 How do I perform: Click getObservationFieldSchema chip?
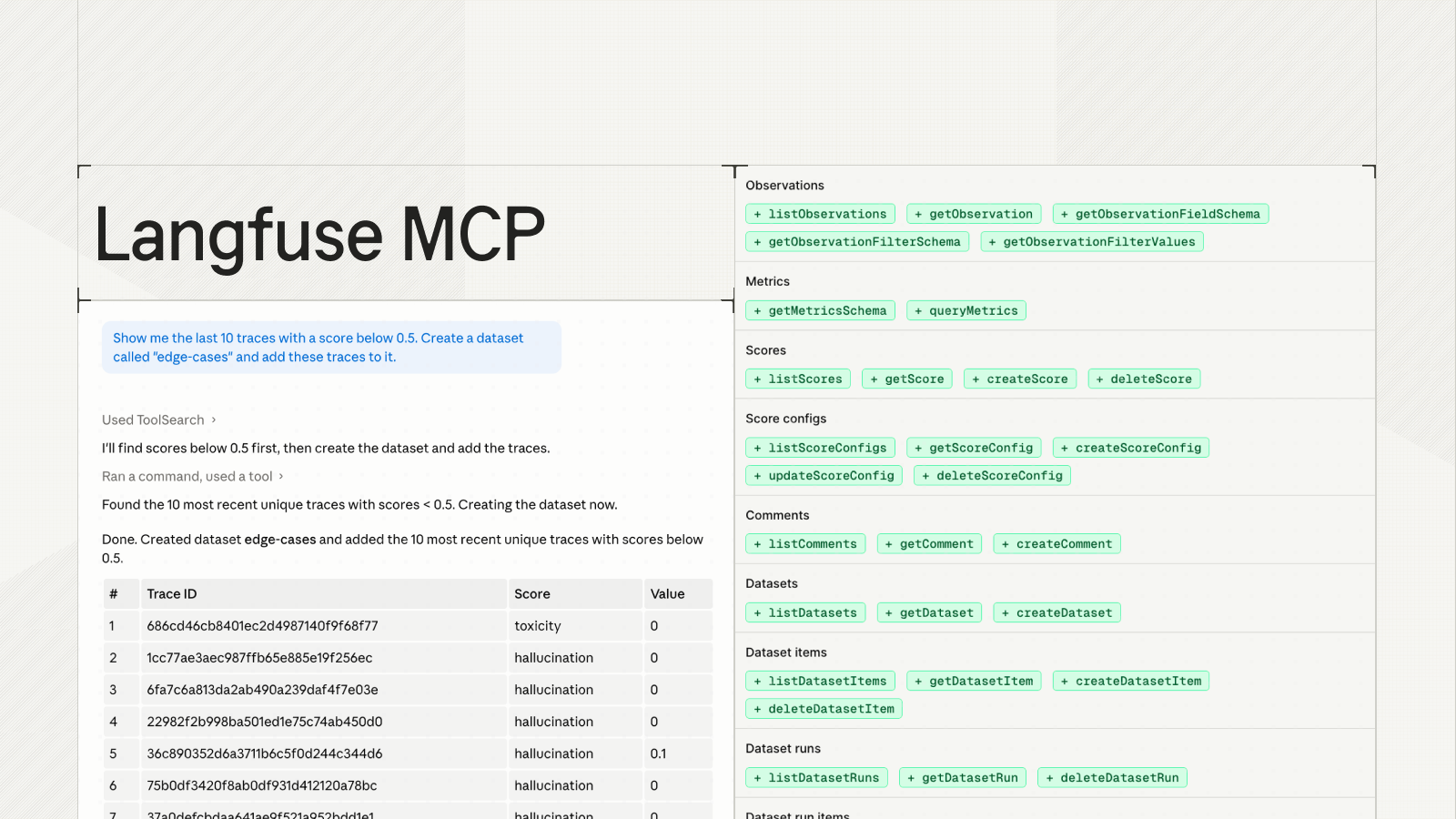(x=1160, y=214)
